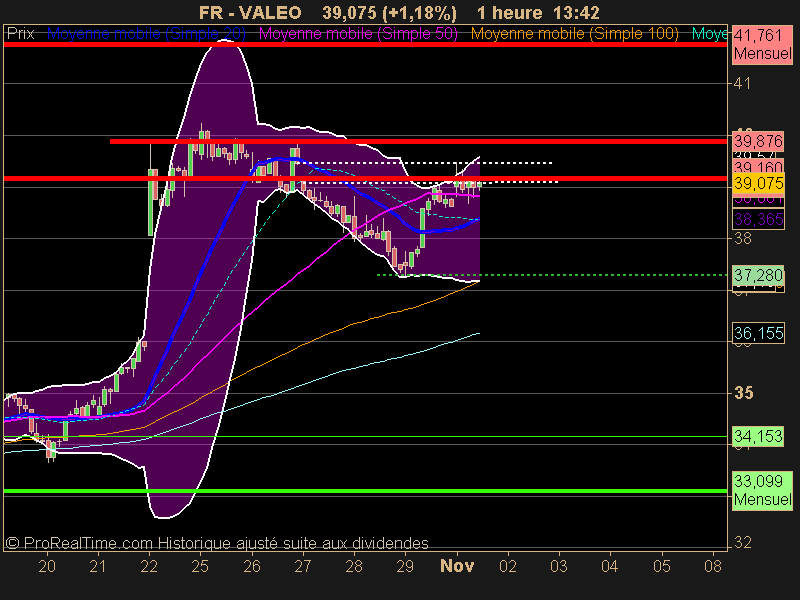The image size is (800, 600).
Task: Click the green 37,280 price tag
Action: coord(758,276)
